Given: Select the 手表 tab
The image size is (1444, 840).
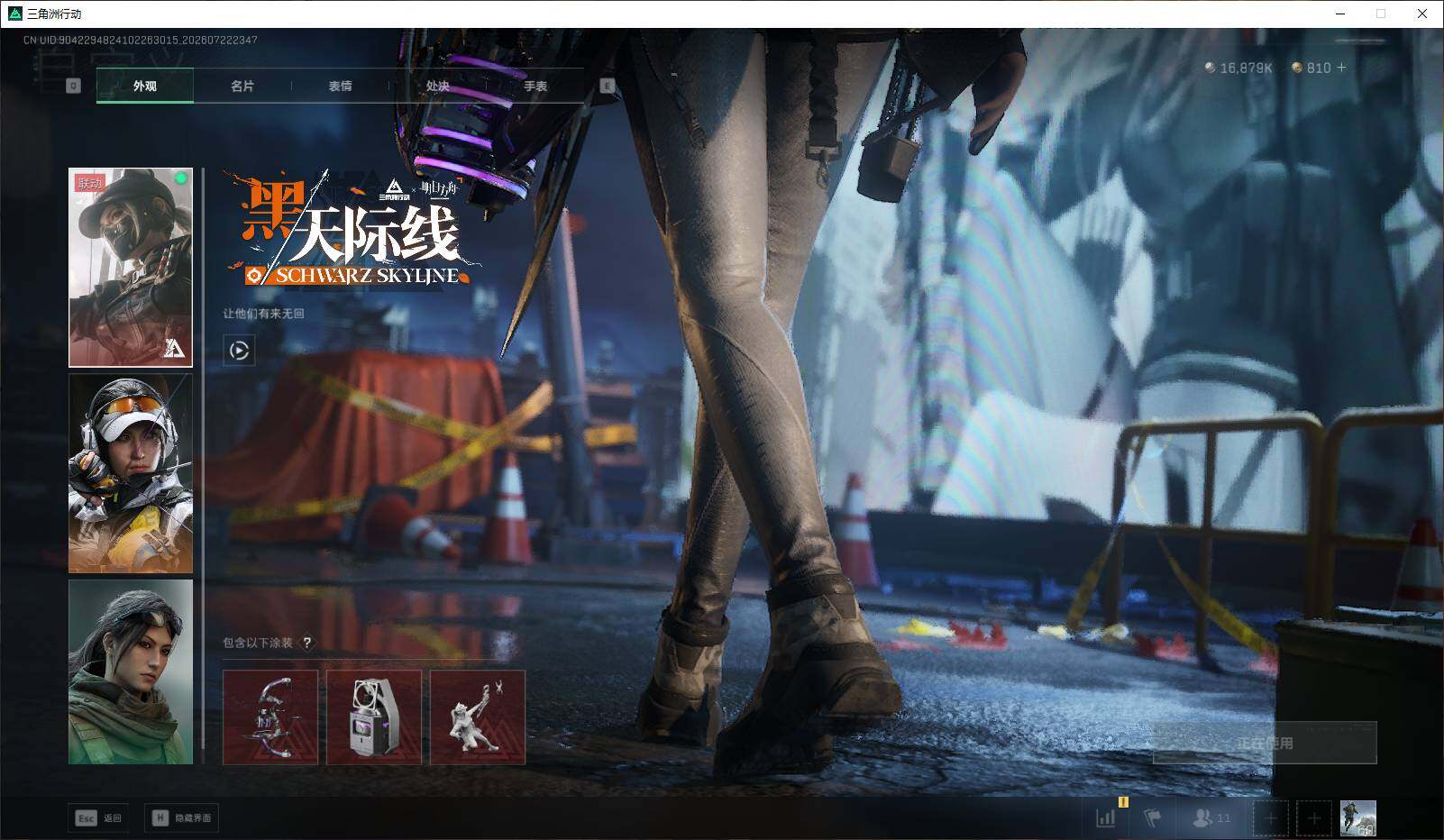Looking at the screenshot, I should (x=535, y=86).
